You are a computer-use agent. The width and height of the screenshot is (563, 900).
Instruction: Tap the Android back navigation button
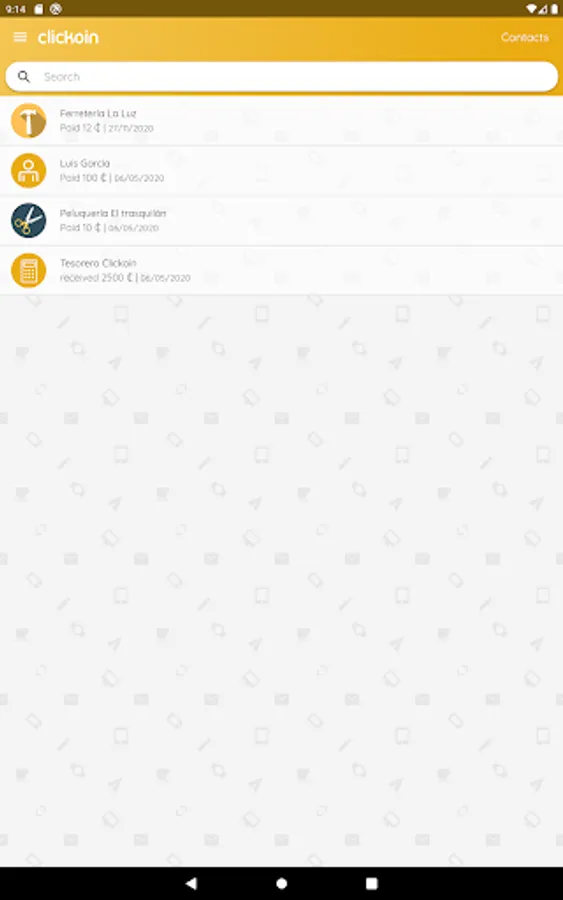(192, 883)
